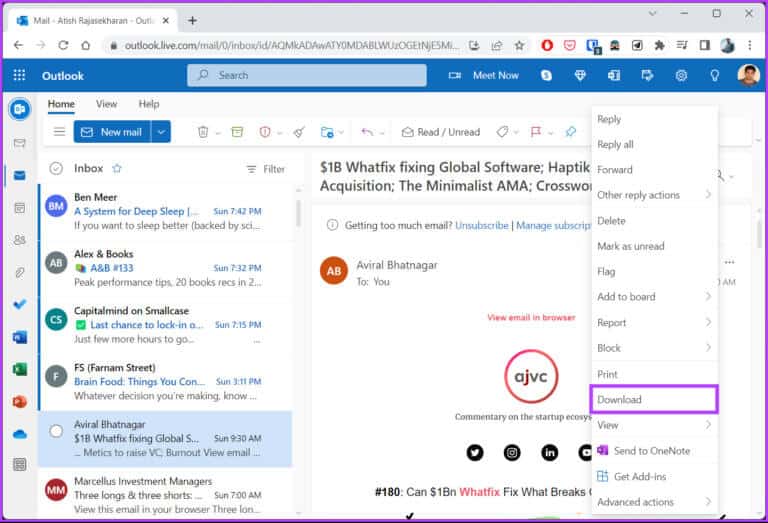This screenshot has width=768, height=523.
Task: Switch to the Help ribbon tab
Action: (x=149, y=104)
